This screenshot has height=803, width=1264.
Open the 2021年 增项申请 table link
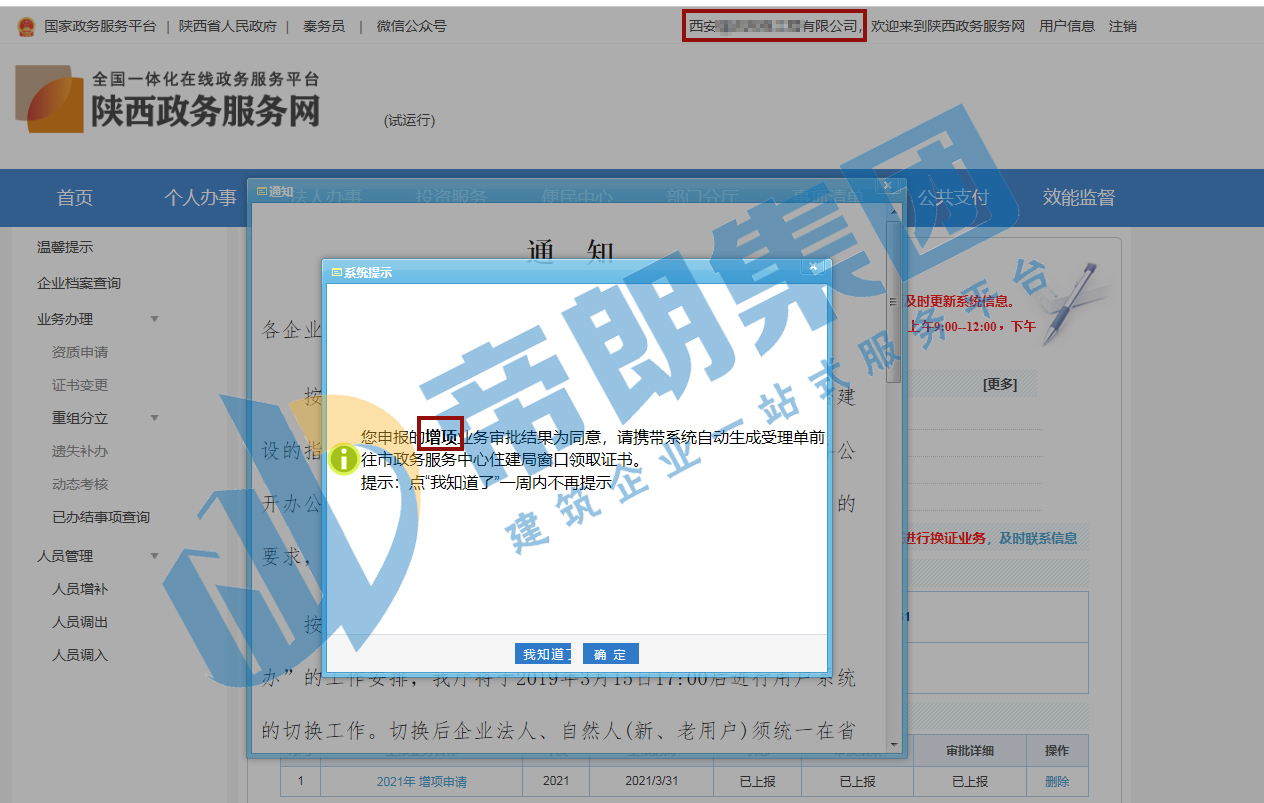coord(422,782)
